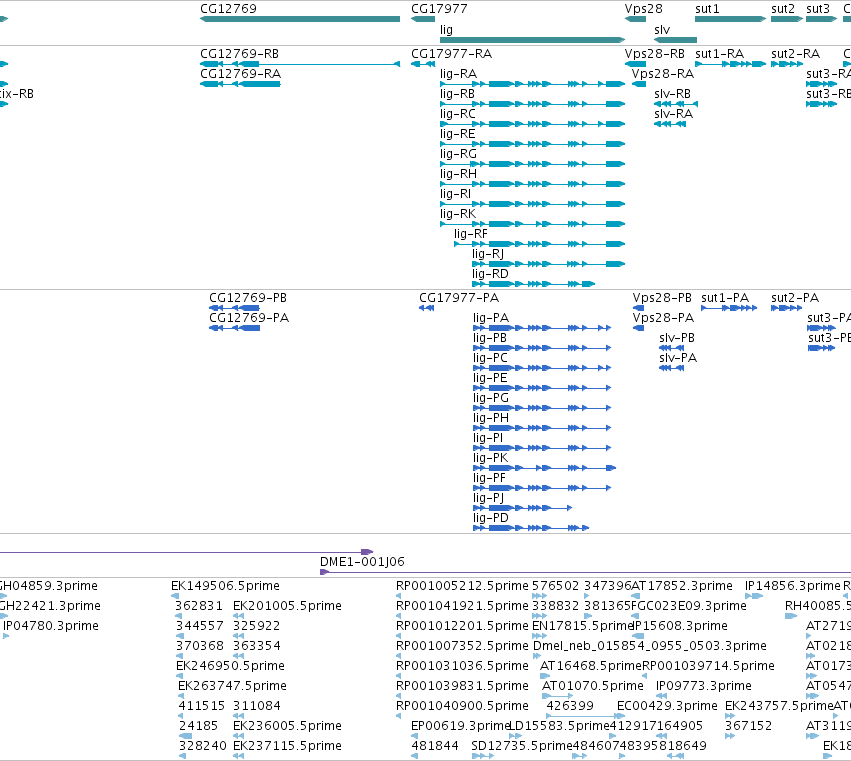This screenshot has height=761, width=851.
Task: Select protein lig-PK
Action: pyautogui.click(x=545, y=468)
